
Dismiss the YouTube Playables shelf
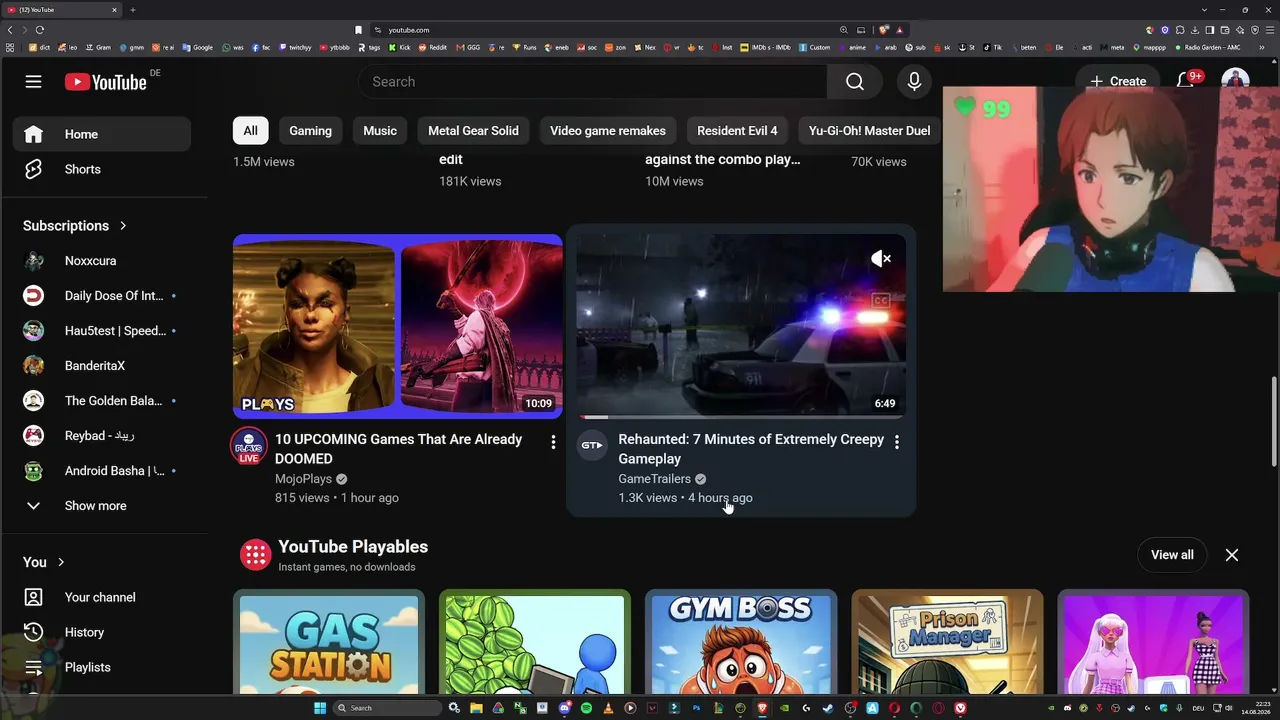point(1232,555)
